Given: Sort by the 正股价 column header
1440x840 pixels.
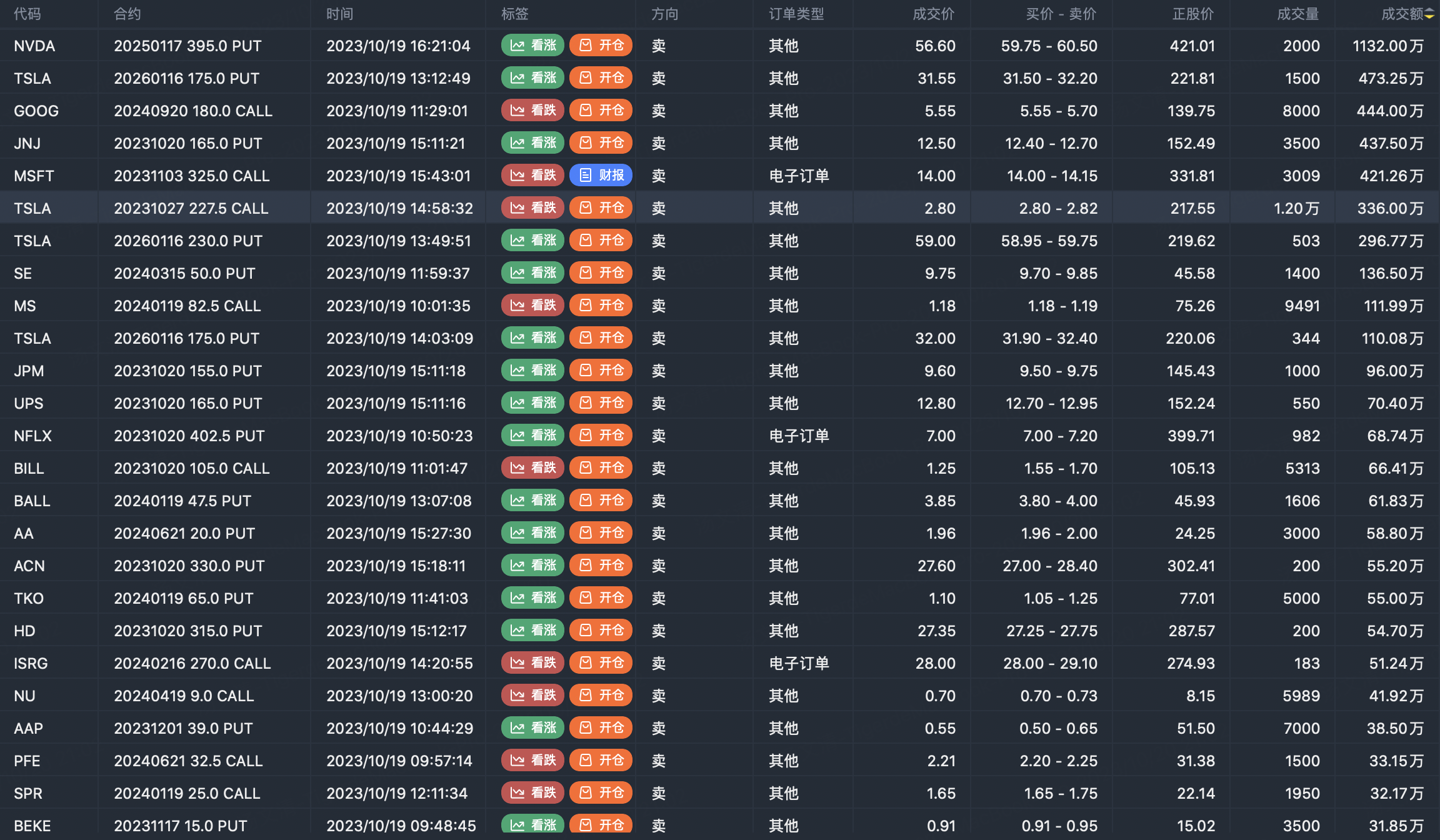Looking at the screenshot, I should pyautogui.click(x=1193, y=14).
